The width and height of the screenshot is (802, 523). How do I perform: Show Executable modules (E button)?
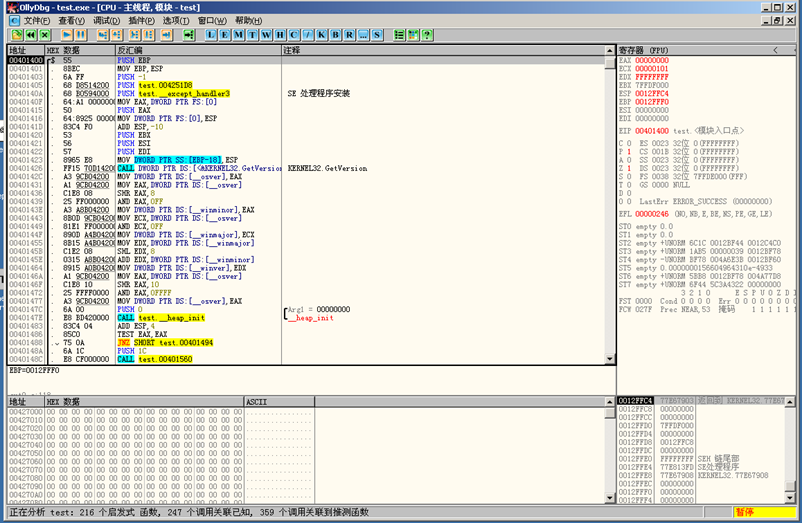(x=224, y=35)
